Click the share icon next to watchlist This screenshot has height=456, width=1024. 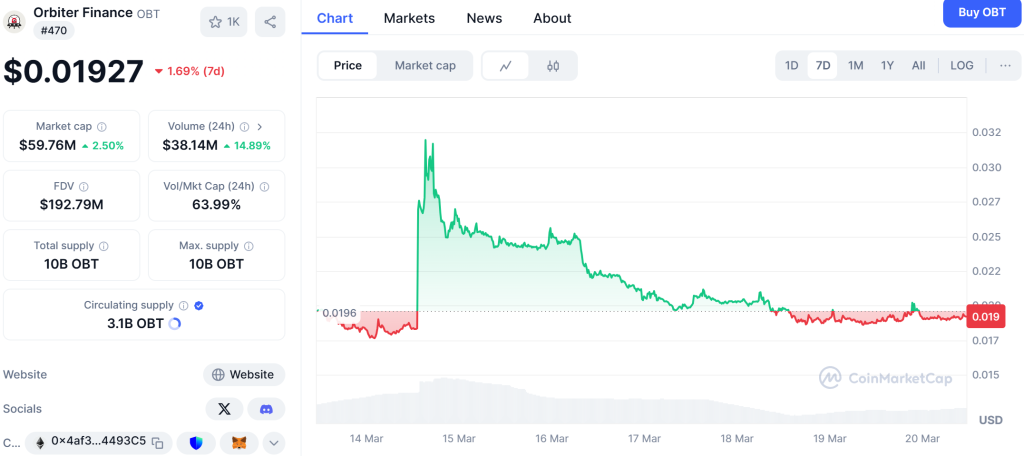[269, 21]
